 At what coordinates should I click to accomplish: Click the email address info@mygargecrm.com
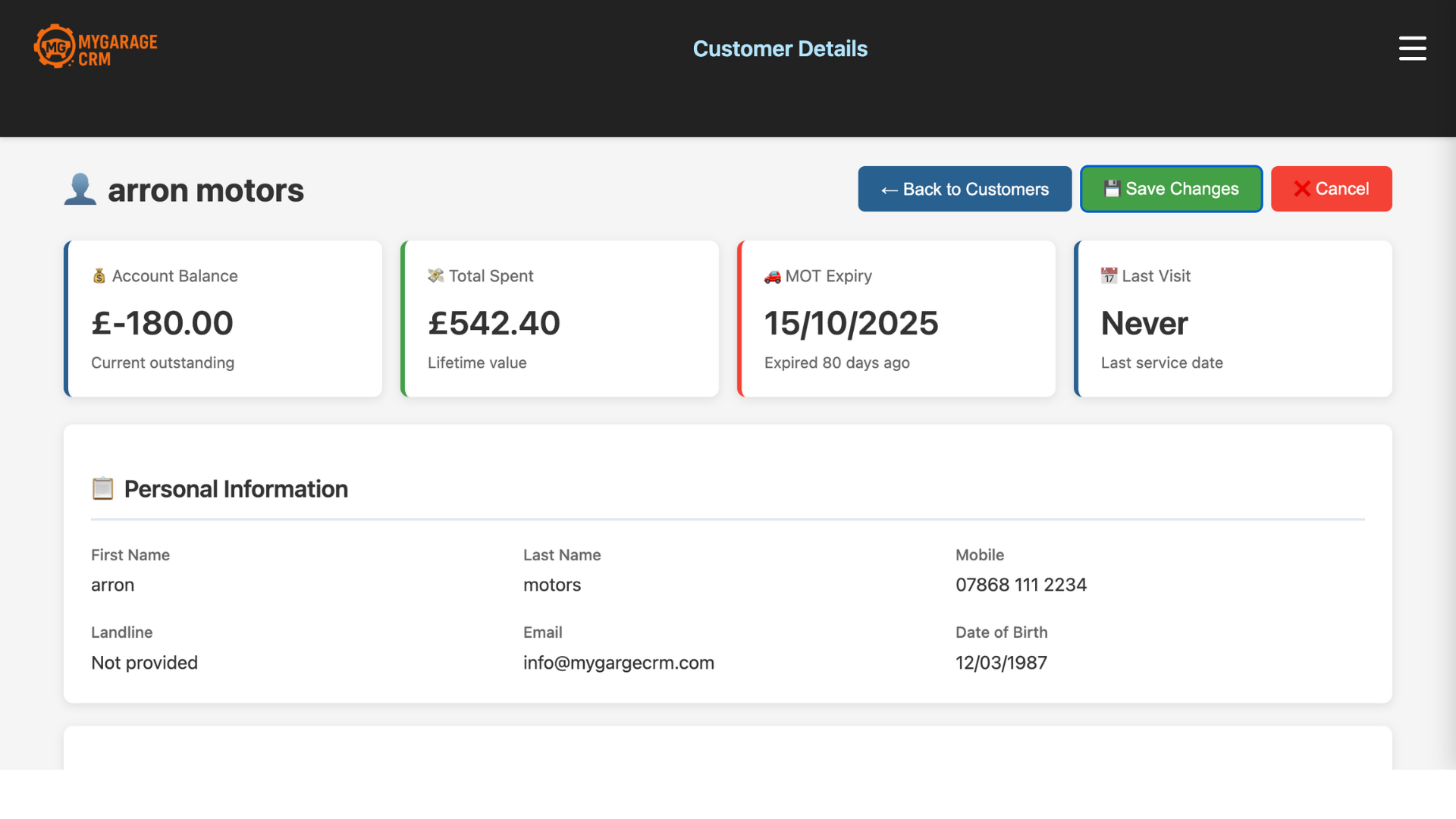pos(619,662)
